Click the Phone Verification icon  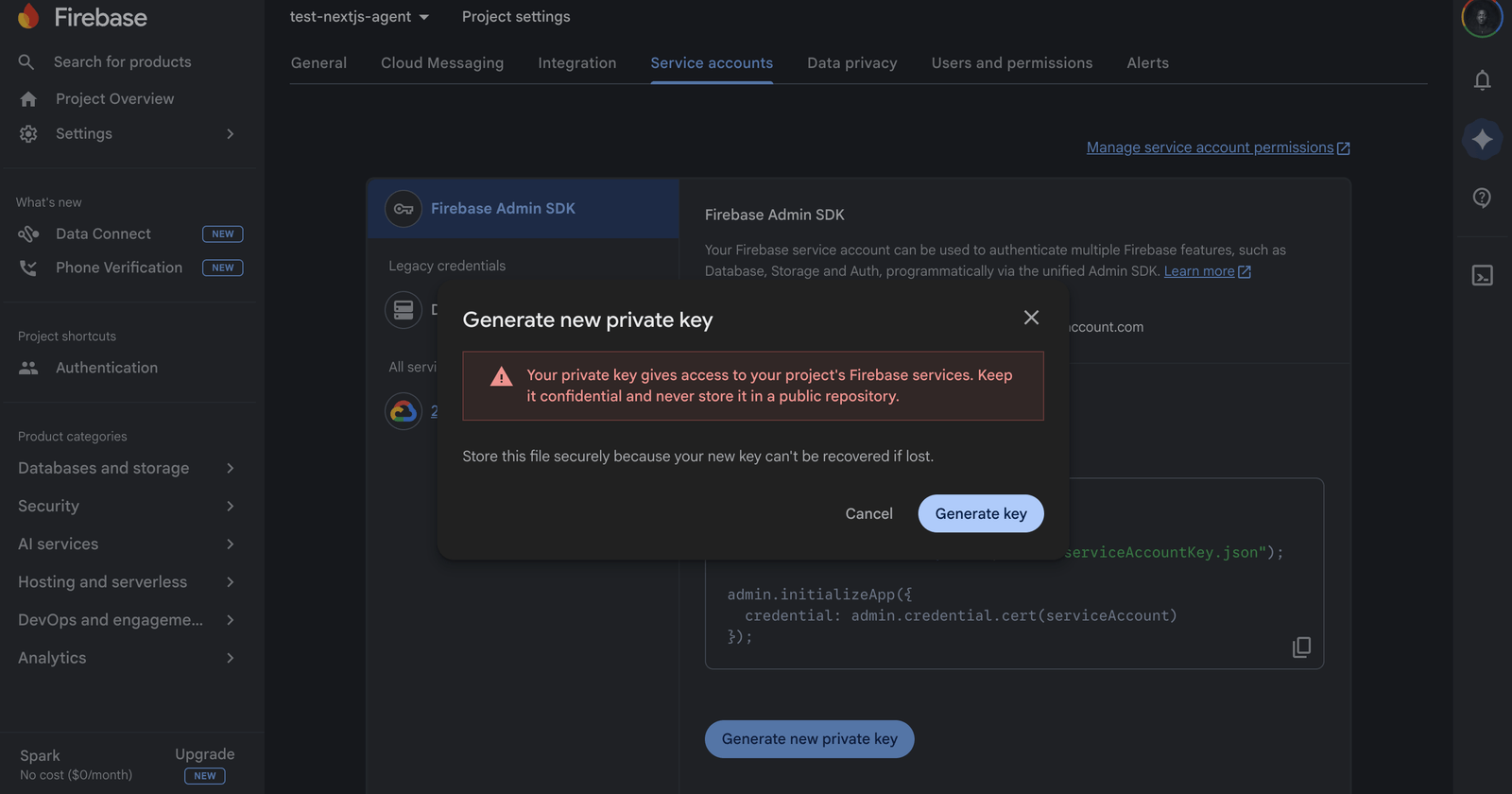[28, 268]
